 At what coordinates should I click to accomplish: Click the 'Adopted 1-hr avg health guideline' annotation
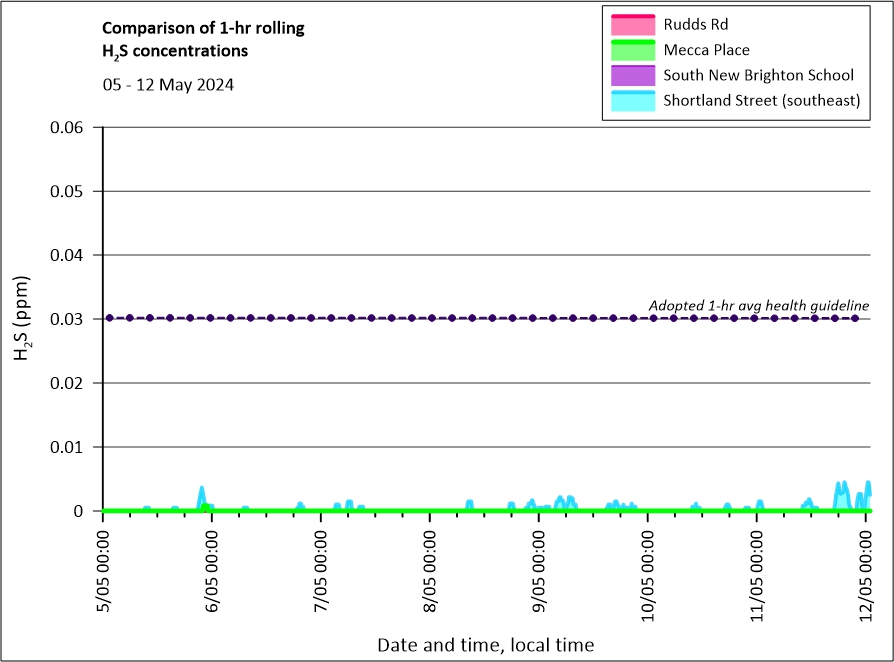(x=759, y=305)
